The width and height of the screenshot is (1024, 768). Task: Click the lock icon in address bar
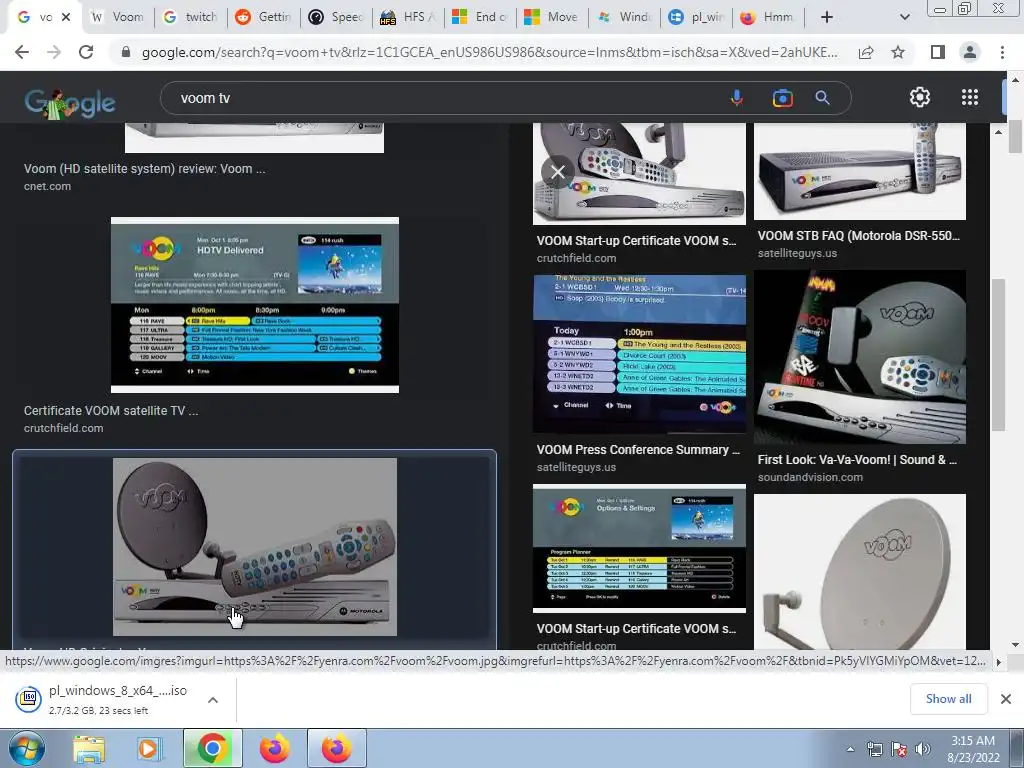[x=126, y=52]
